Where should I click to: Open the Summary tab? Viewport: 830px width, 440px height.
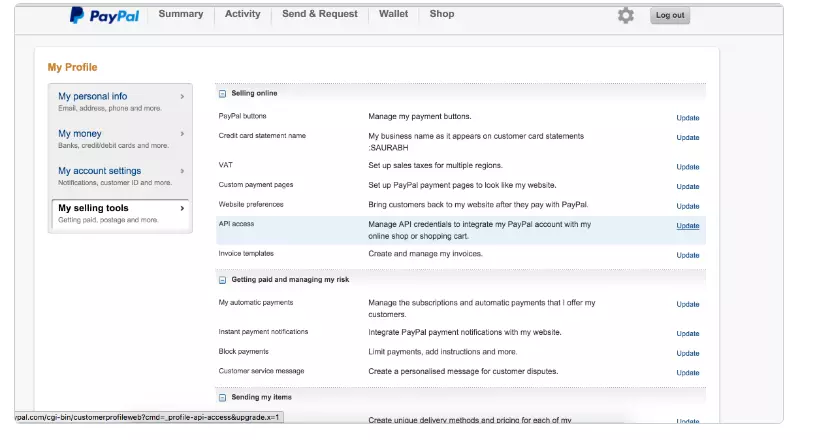click(x=181, y=14)
